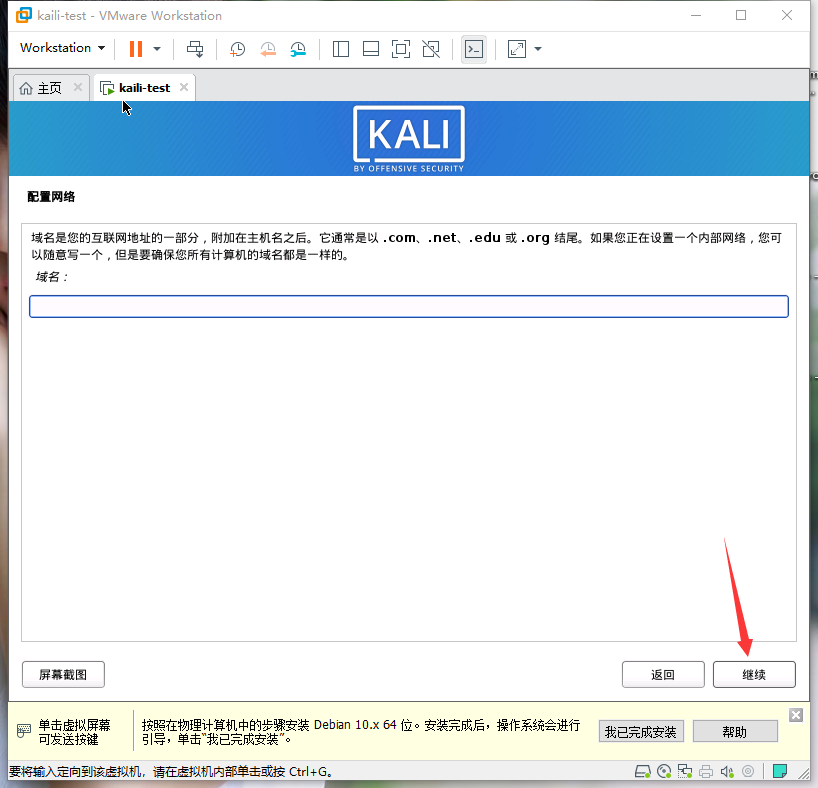Screen dimensions: 818x788
Task: Toggle the console view mode
Action: [x=474, y=48]
